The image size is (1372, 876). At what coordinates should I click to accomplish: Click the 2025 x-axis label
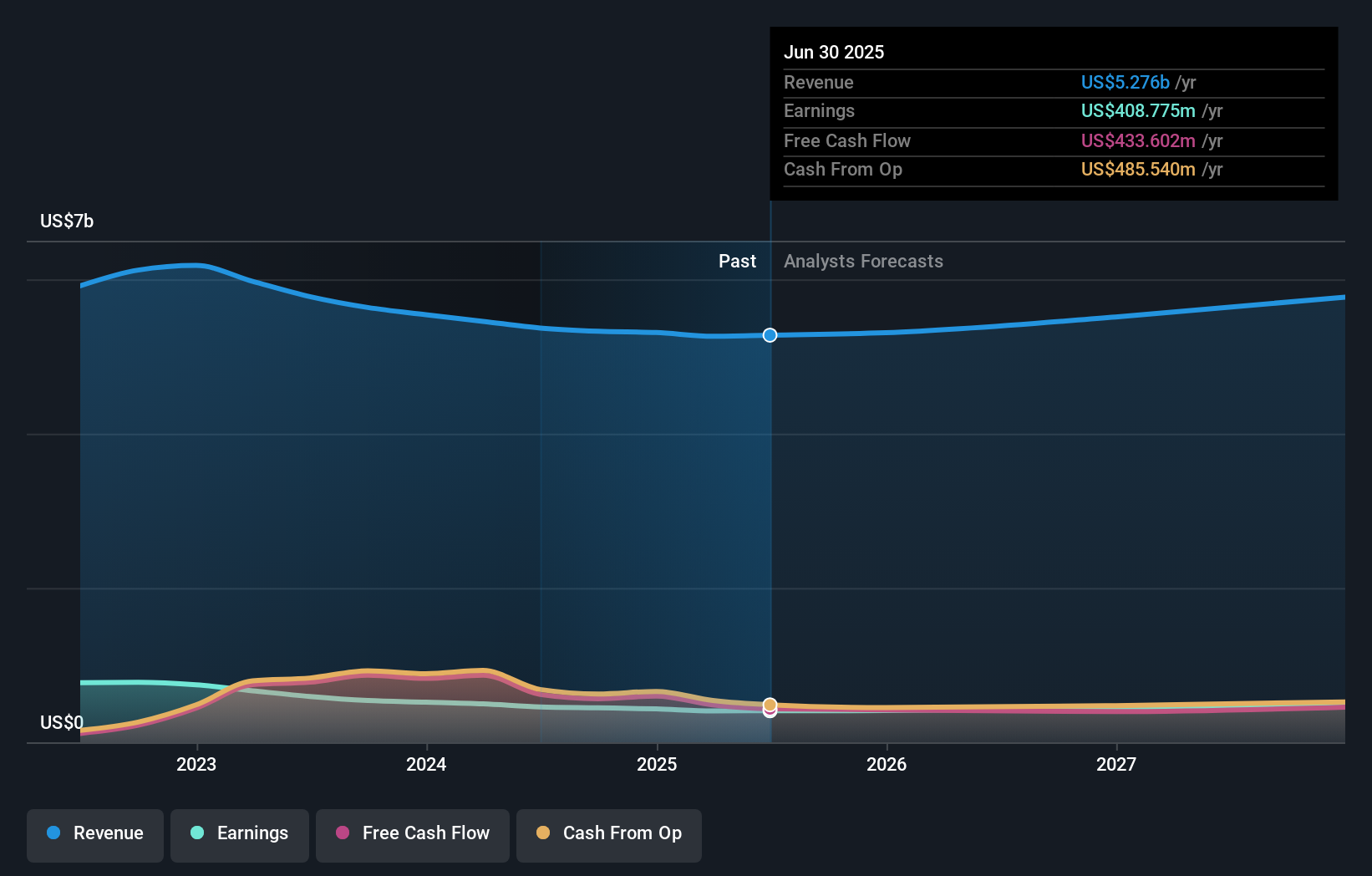click(657, 764)
